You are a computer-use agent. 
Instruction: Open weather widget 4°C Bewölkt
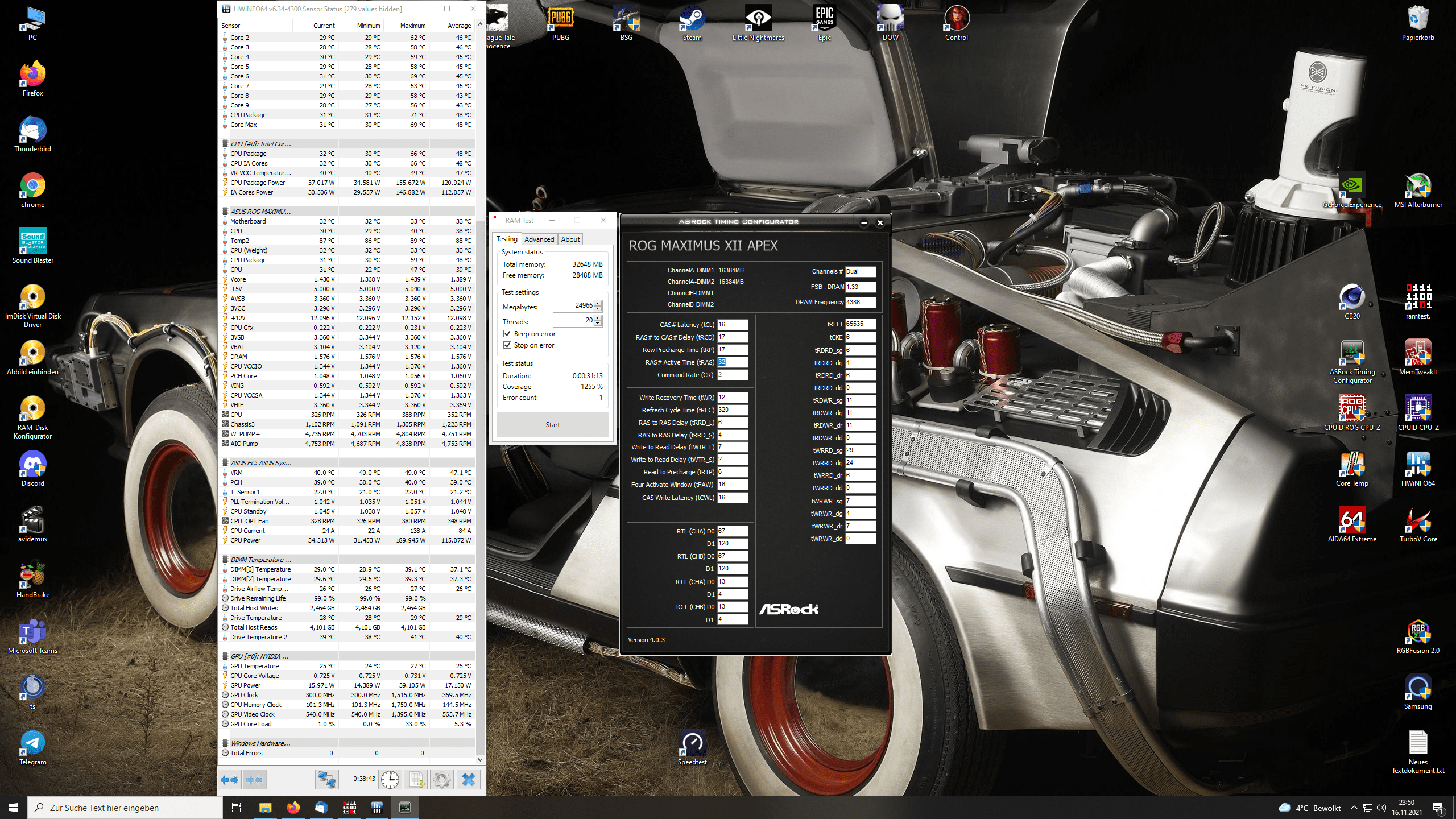pos(1310,808)
